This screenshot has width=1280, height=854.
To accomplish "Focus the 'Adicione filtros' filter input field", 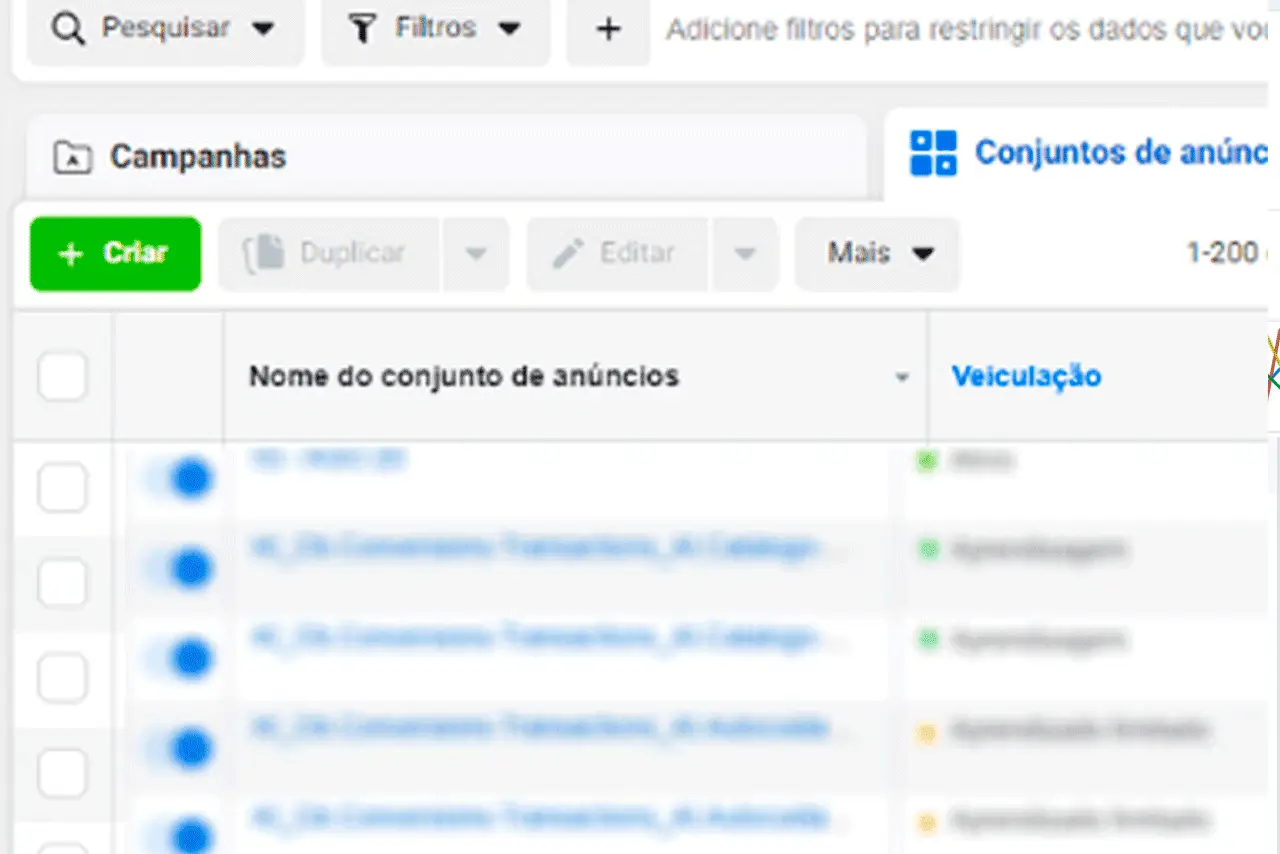I will 965,30.
